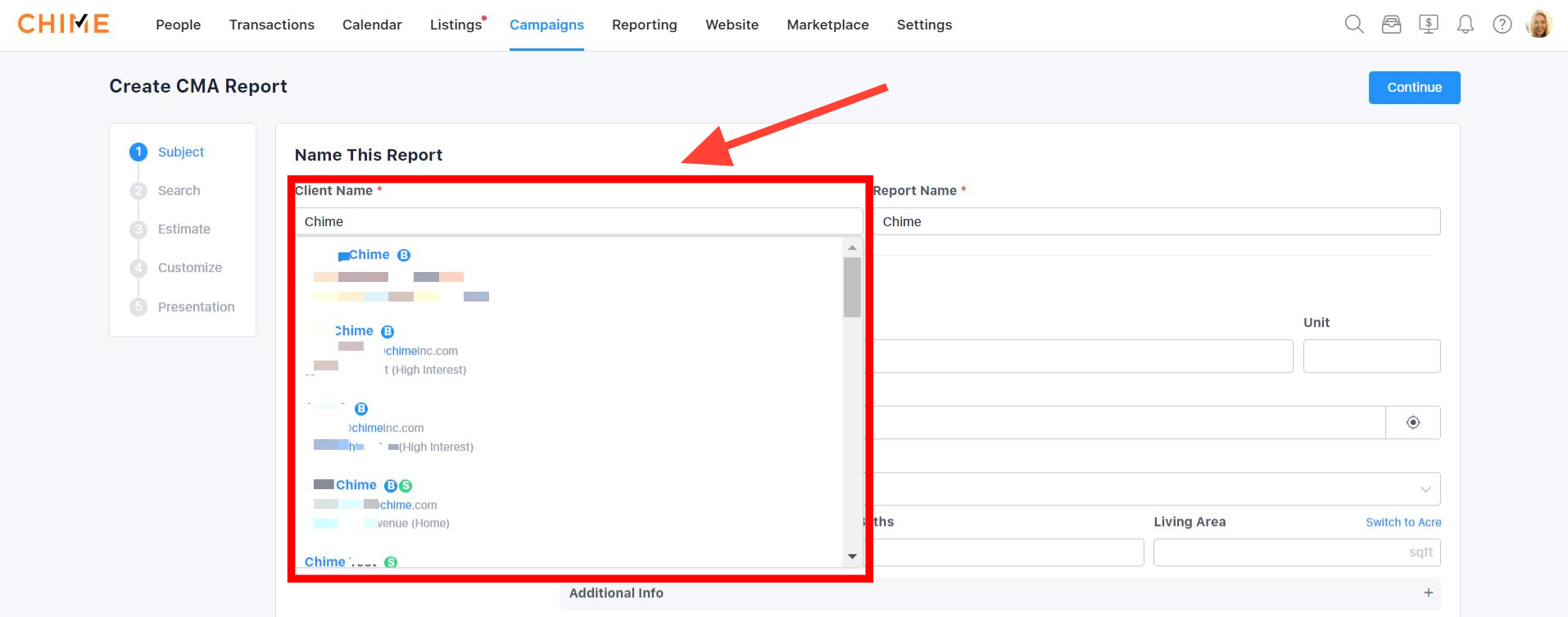Image resolution: width=1568 pixels, height=617 pixels.
Task: Click the Chime logo
Action: click(64, 25)
